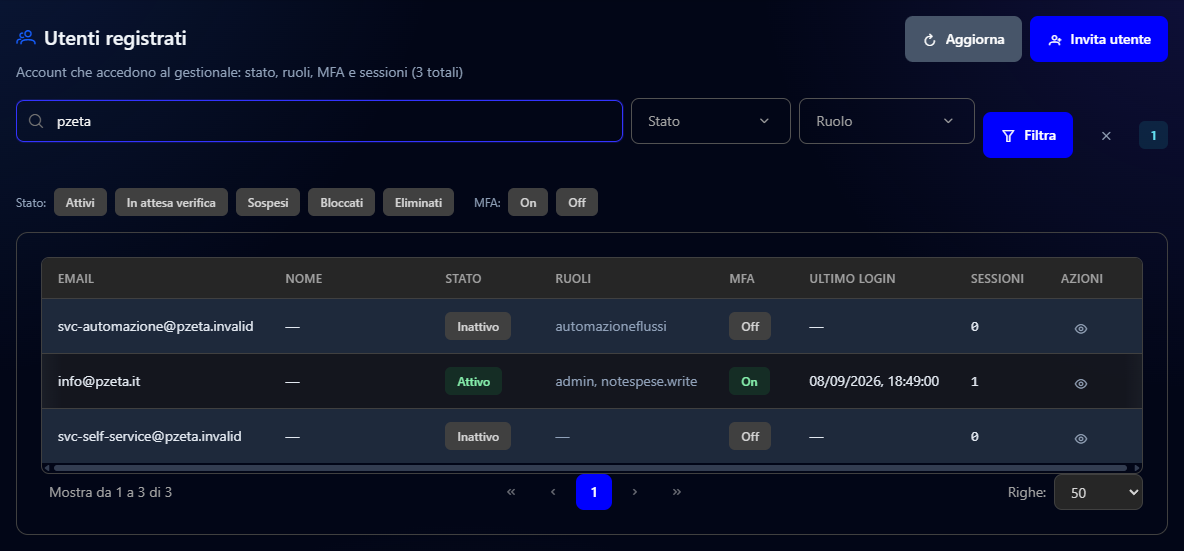Sort by the RUOLI column header
1184x551 pixels.
tap(572, 279)
